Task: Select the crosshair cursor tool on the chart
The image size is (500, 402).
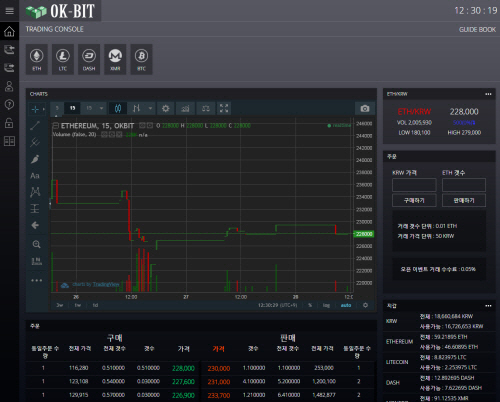Action: (35, 109)
